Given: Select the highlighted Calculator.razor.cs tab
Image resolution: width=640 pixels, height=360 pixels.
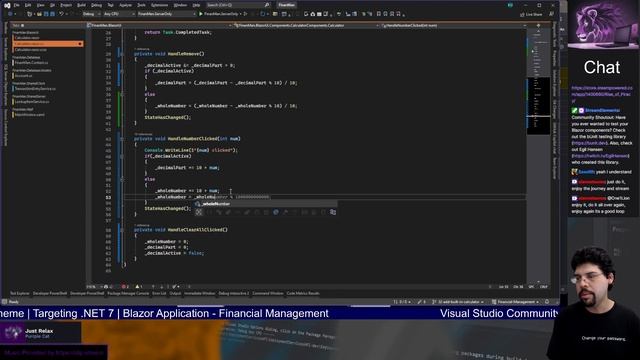Looking at the screenshot, I should [48, 44].
